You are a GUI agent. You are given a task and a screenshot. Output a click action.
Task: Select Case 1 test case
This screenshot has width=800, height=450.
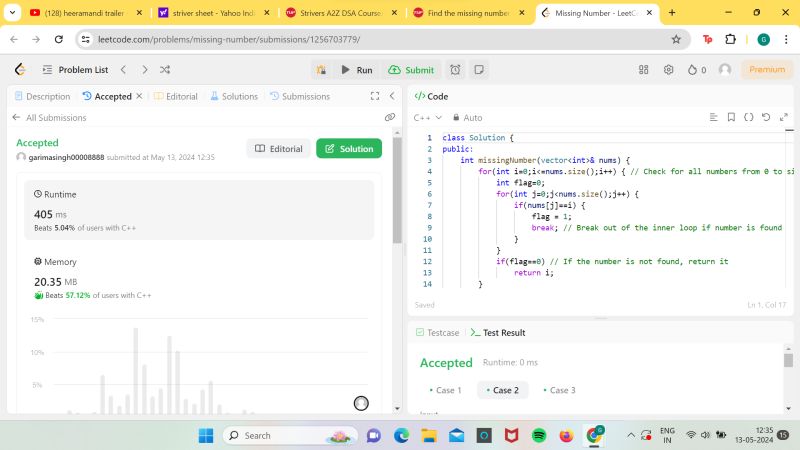(445, 390)
